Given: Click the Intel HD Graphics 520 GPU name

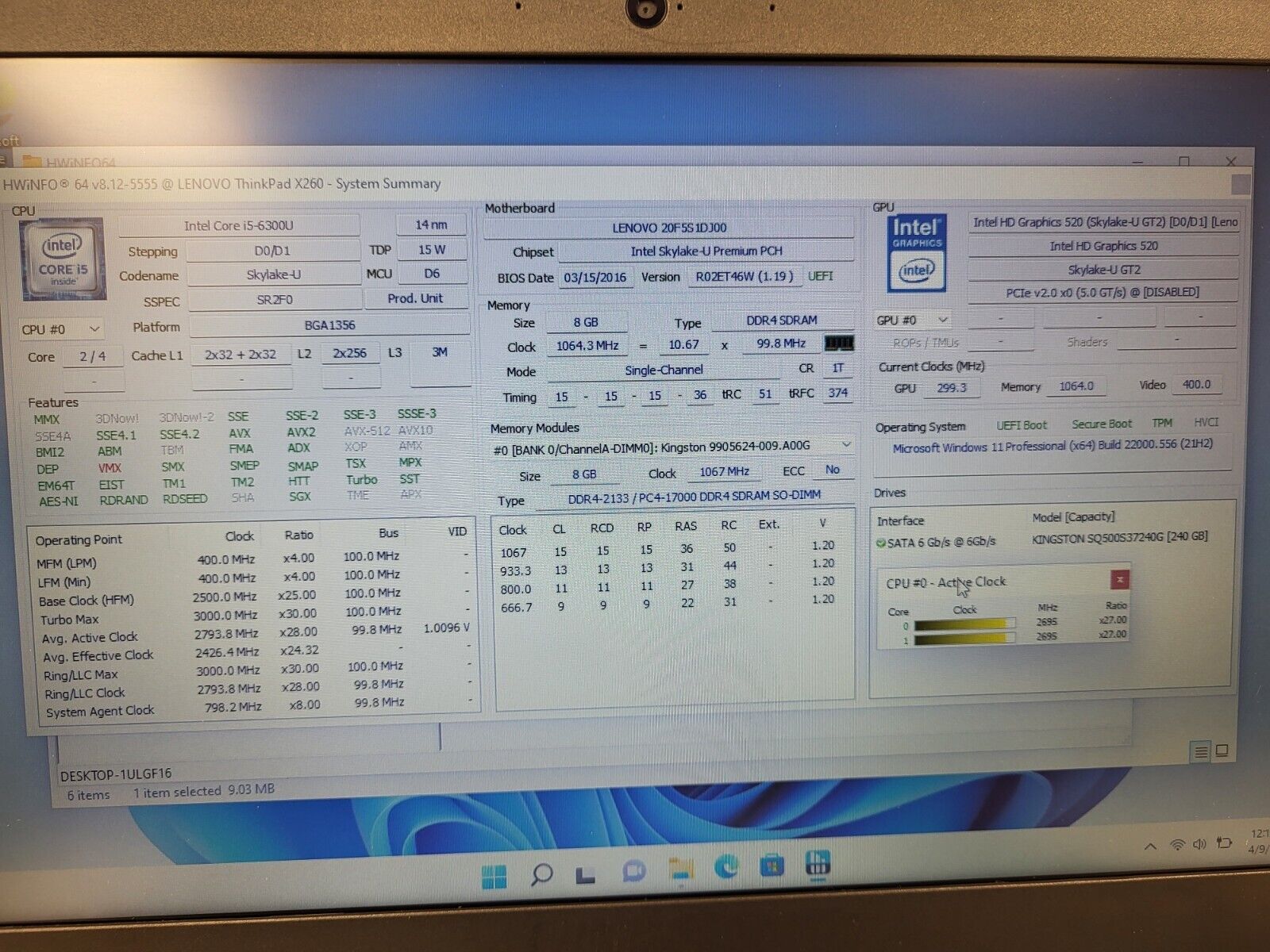Looking at the screenshot, I should click(x=1103, y=247).
